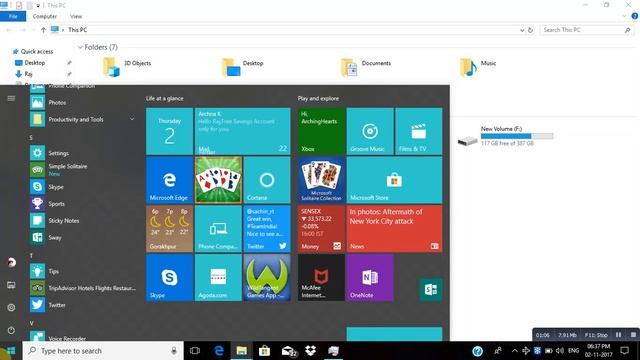Image resolution: width=640 pixels, height=360 pixels.
Task: Open the File Explorer help button
Action: tap(635, 16)
